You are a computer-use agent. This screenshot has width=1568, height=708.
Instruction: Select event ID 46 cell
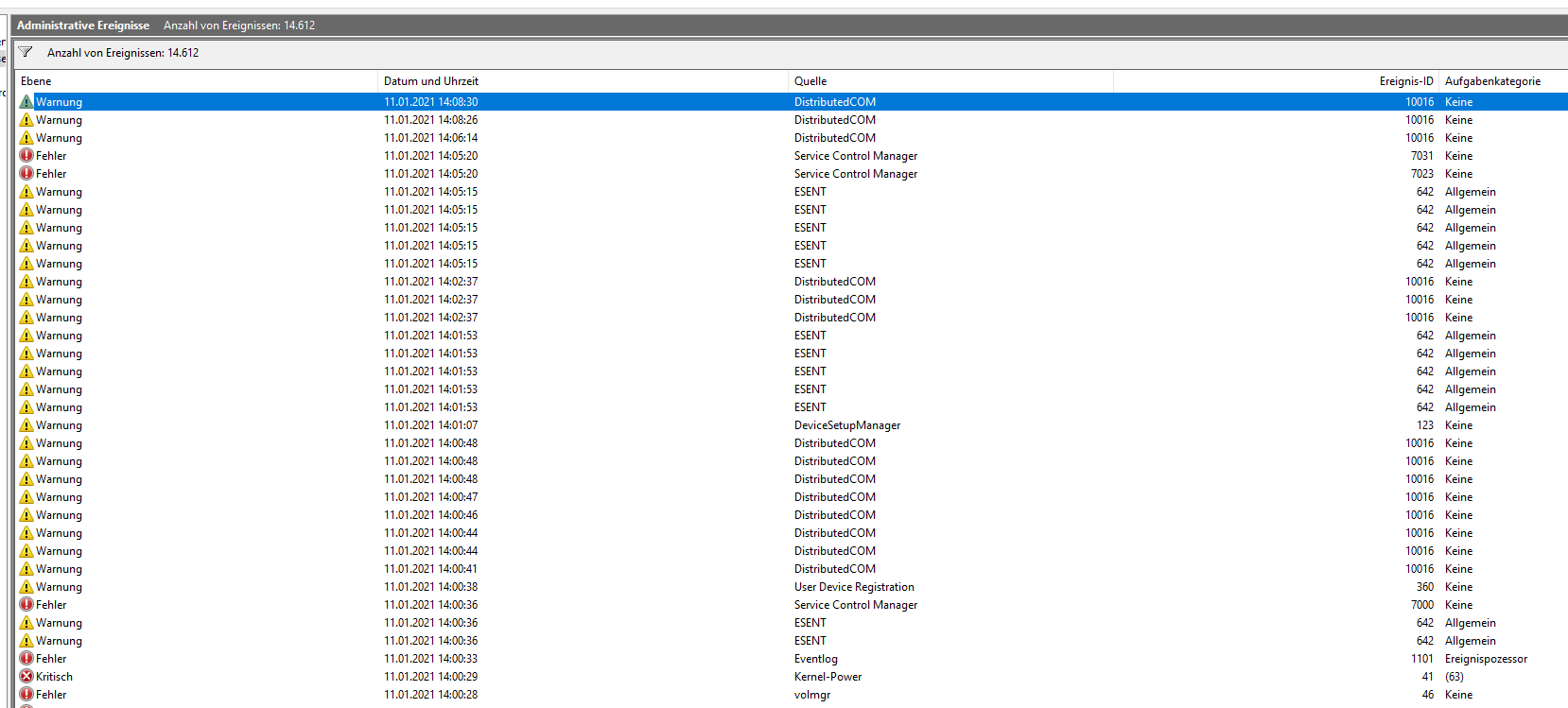(1427, 694)
